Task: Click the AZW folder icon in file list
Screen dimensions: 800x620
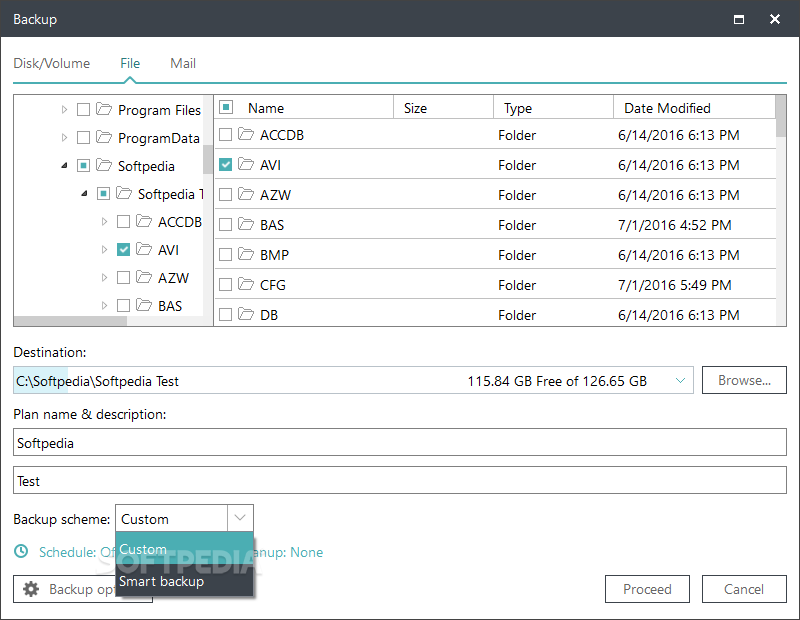Action: coord(246,194)
